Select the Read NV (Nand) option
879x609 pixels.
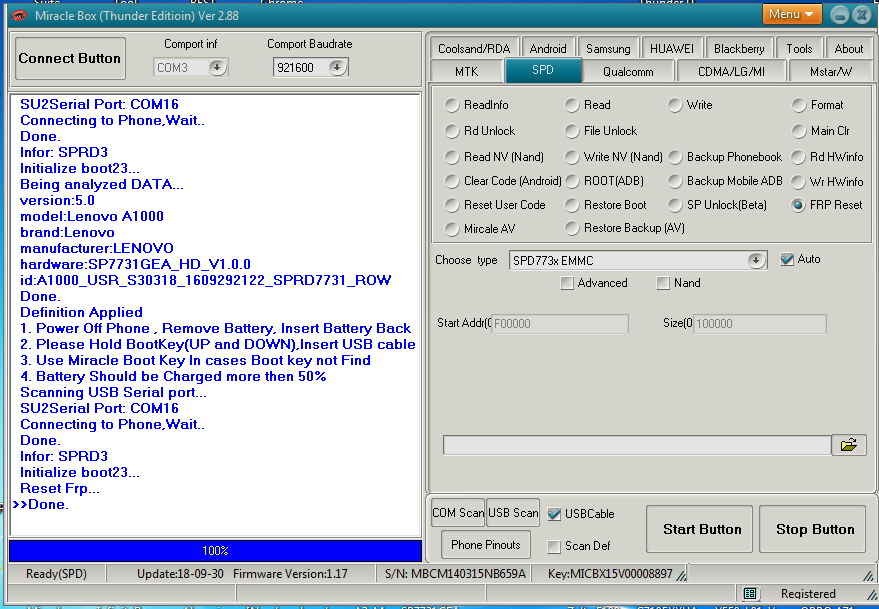[x=451, y=156]
